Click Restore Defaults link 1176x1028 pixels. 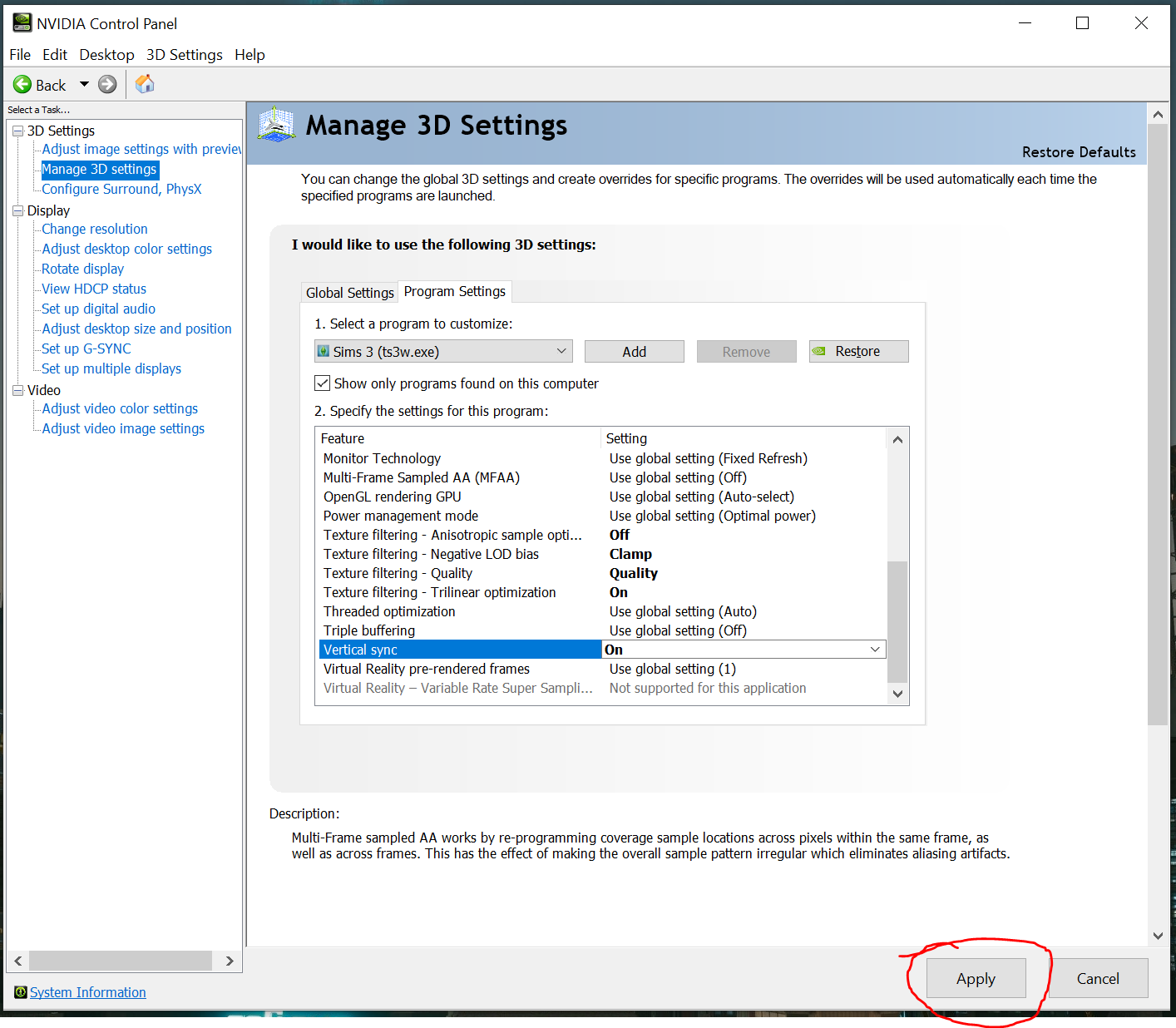click(x=1079, y=152)
